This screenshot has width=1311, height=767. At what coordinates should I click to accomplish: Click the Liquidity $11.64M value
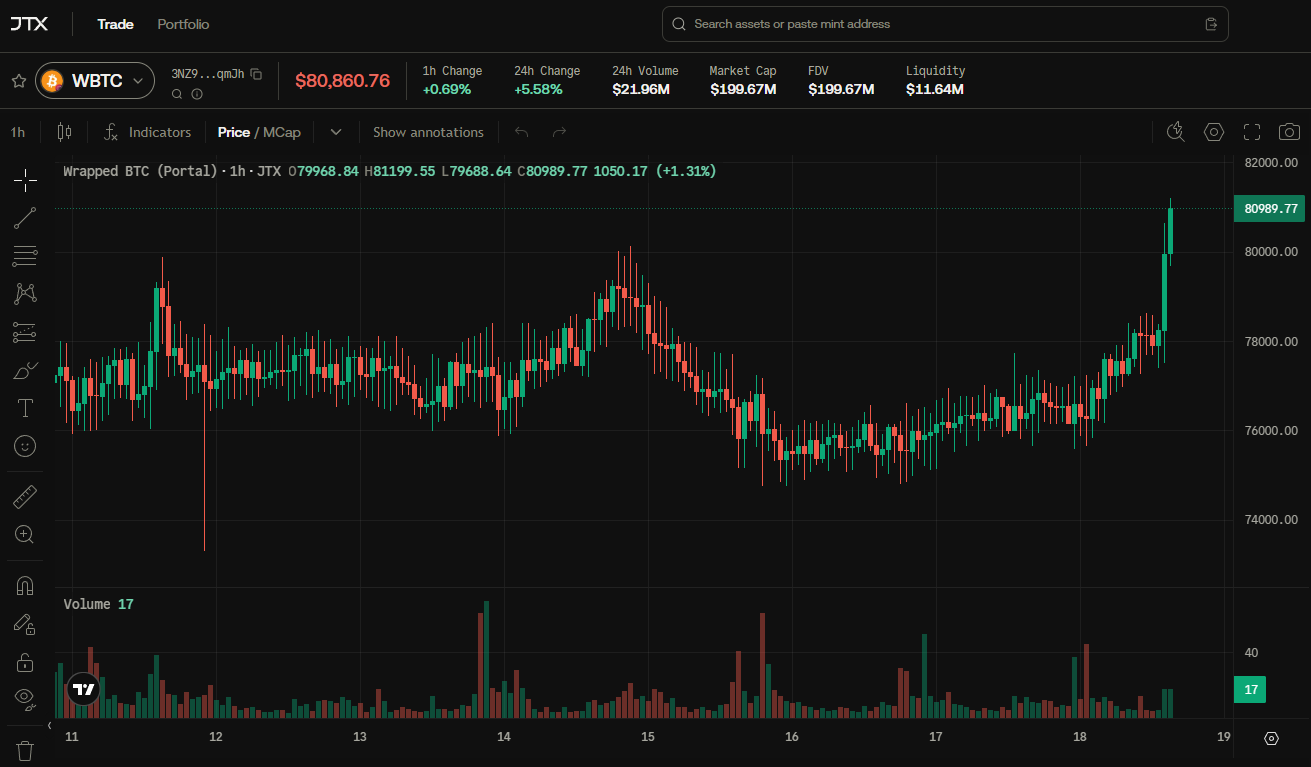click(x=935, y=89)
